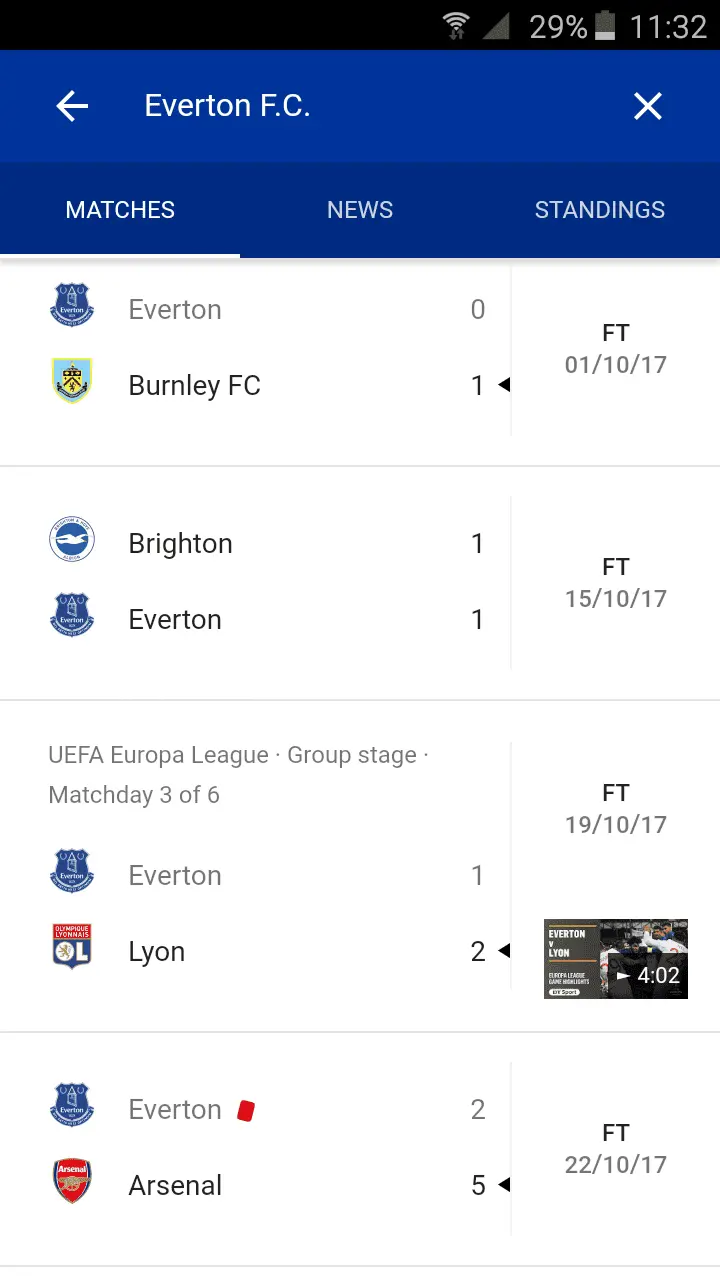Tap the Wi-Fi status bar icon

[x=456, y=26]
